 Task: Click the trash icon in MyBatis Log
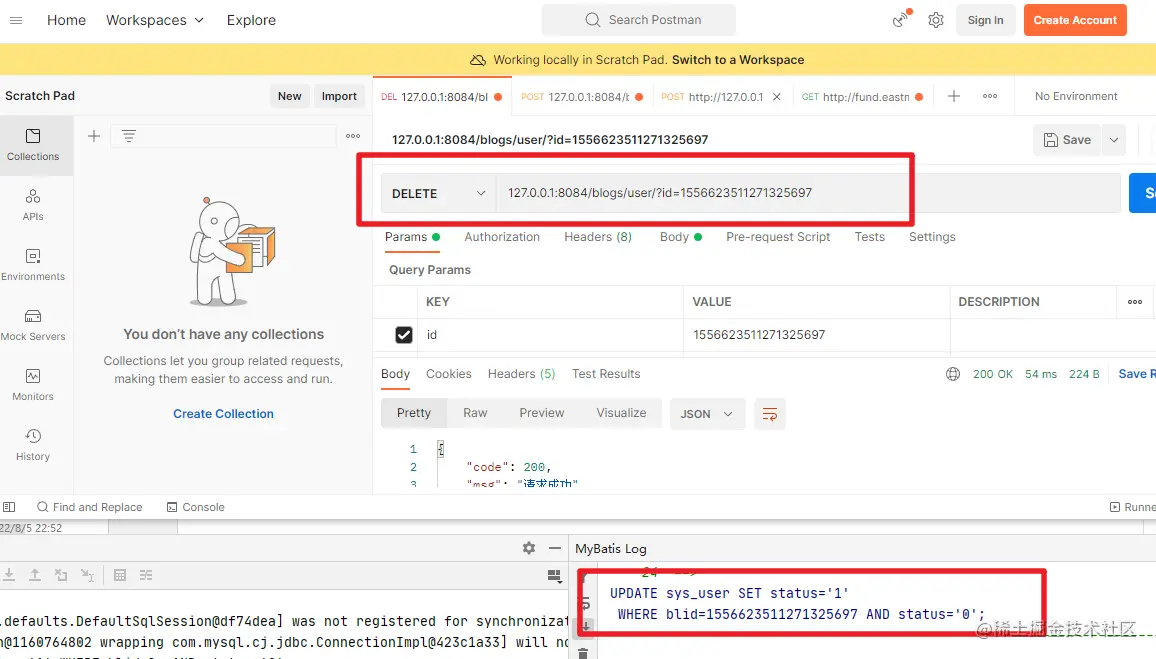tap(583, 653)
